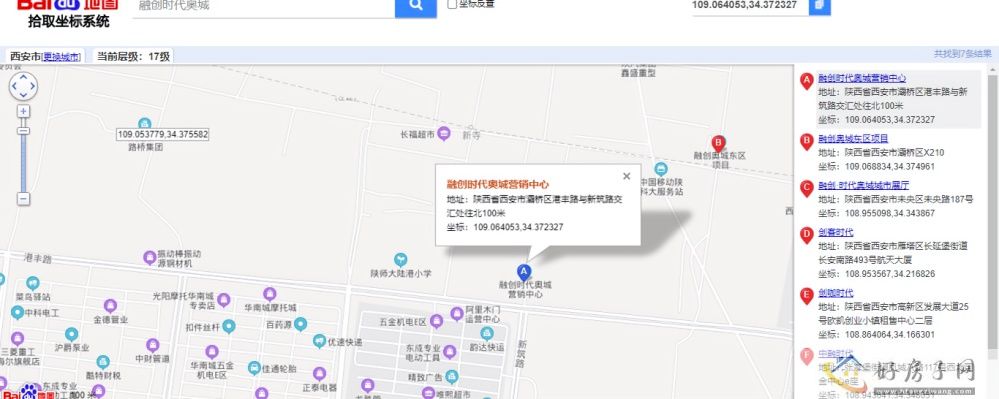Click map marker A for 融创时代奥城营销中心
This screenshot has width=999, height=399.
pos(524,272)
